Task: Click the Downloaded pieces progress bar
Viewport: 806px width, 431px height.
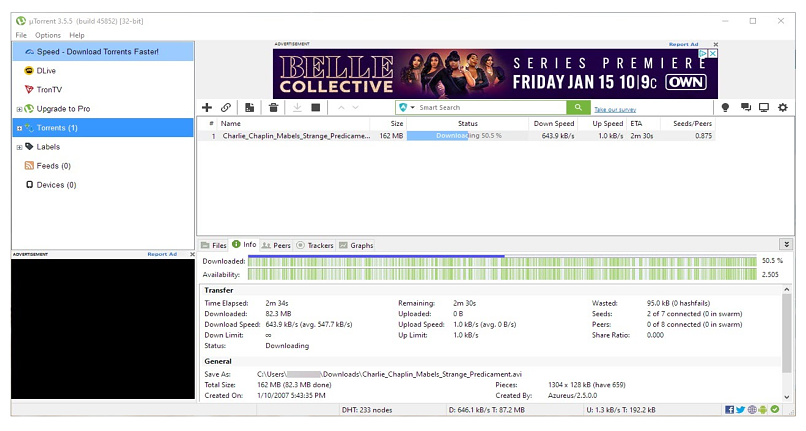Action: tap(502, 261)
